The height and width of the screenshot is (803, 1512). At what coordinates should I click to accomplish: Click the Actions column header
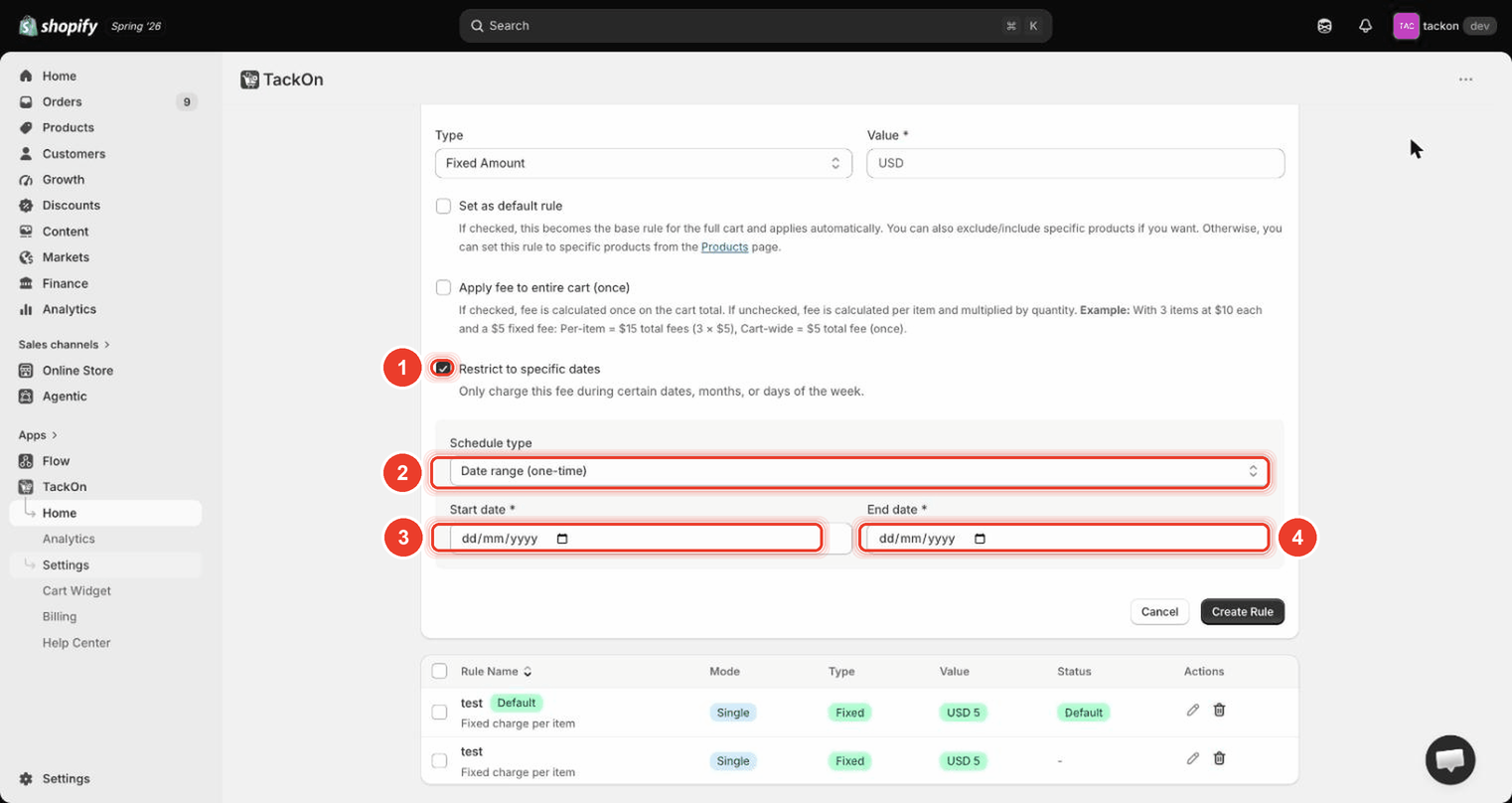pos(1203,671)
